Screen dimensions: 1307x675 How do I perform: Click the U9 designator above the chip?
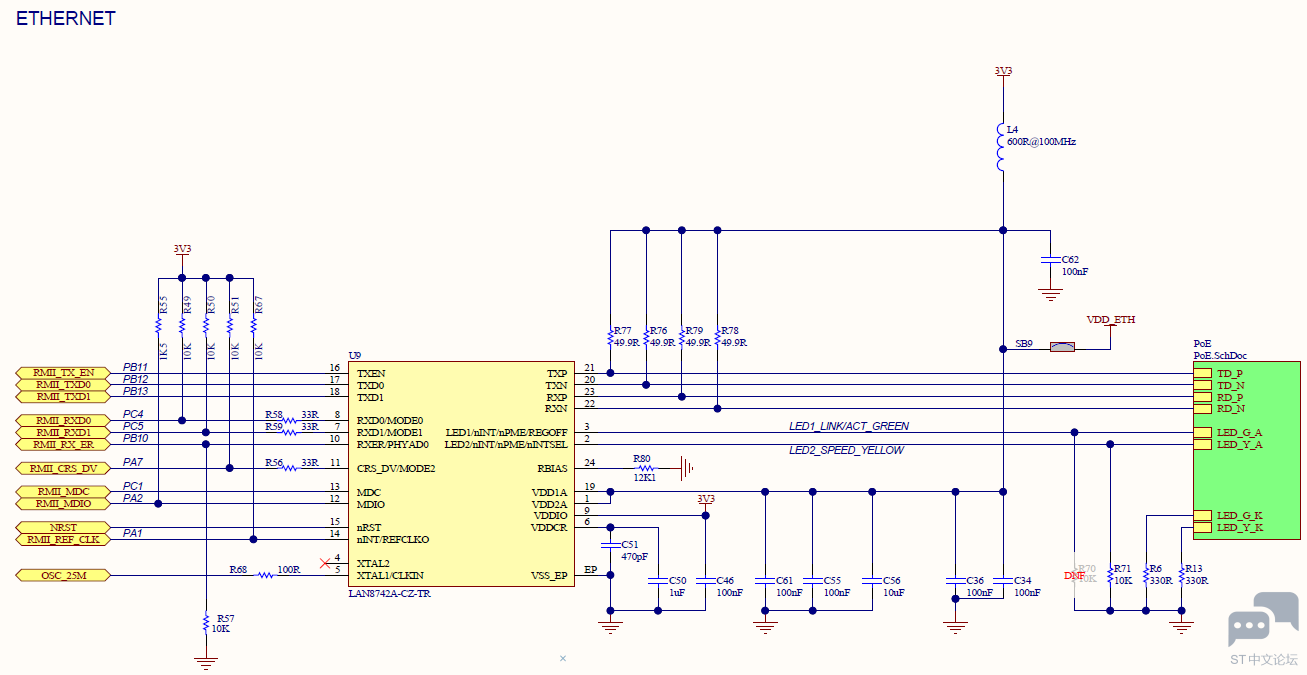click(x=354, y=356)
